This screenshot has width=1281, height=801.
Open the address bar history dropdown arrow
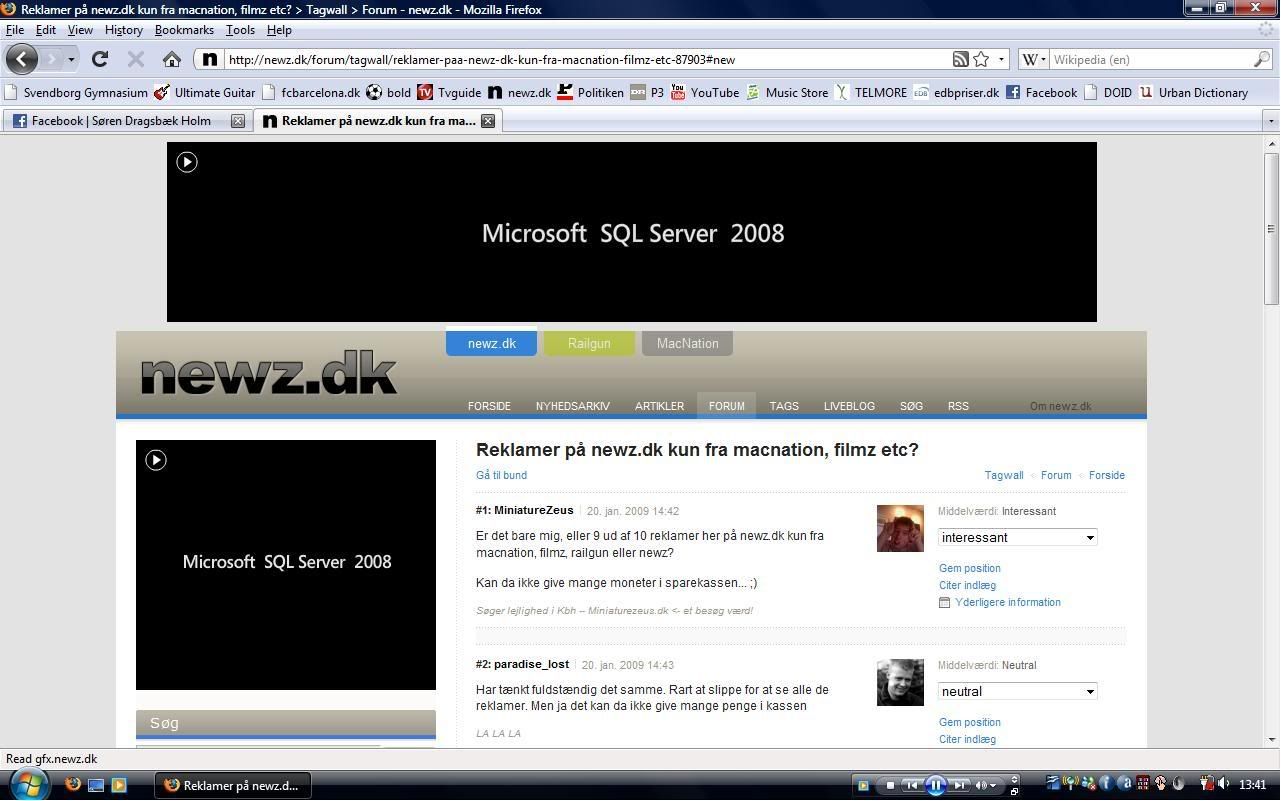click(x=1001, y=59)
